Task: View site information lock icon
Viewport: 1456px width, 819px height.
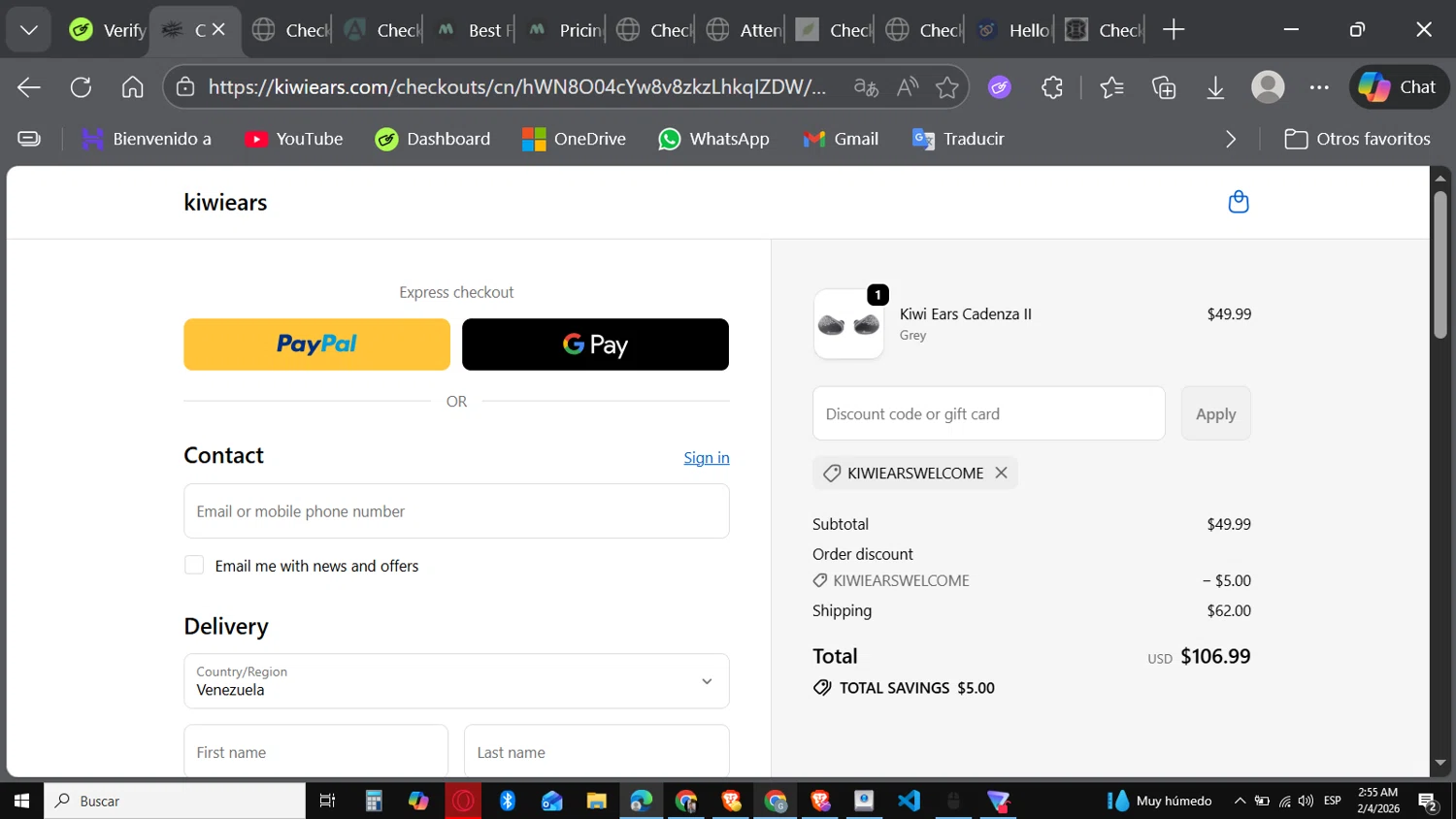Action: click(x=184, y=87)
